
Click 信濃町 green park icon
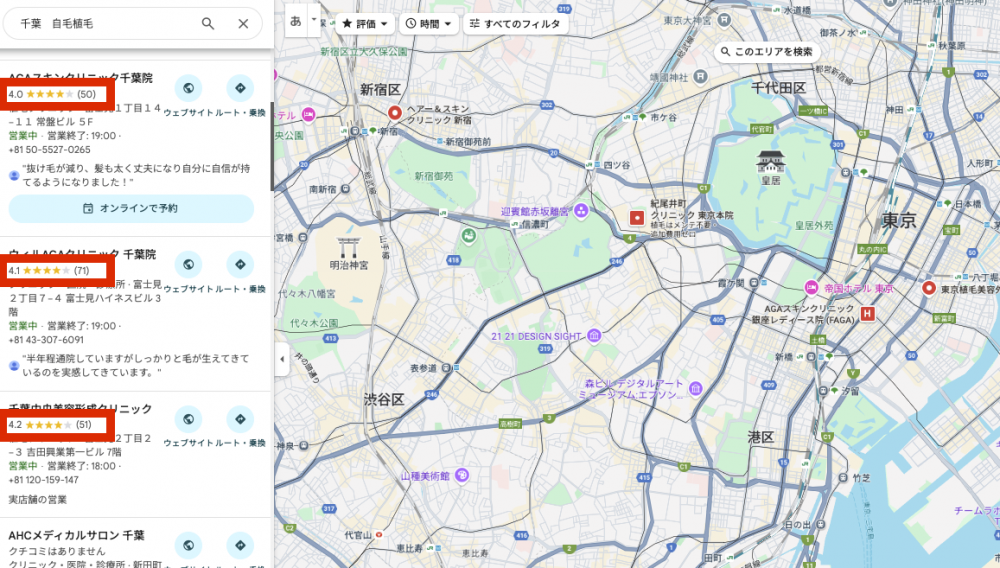coord(469,237)
